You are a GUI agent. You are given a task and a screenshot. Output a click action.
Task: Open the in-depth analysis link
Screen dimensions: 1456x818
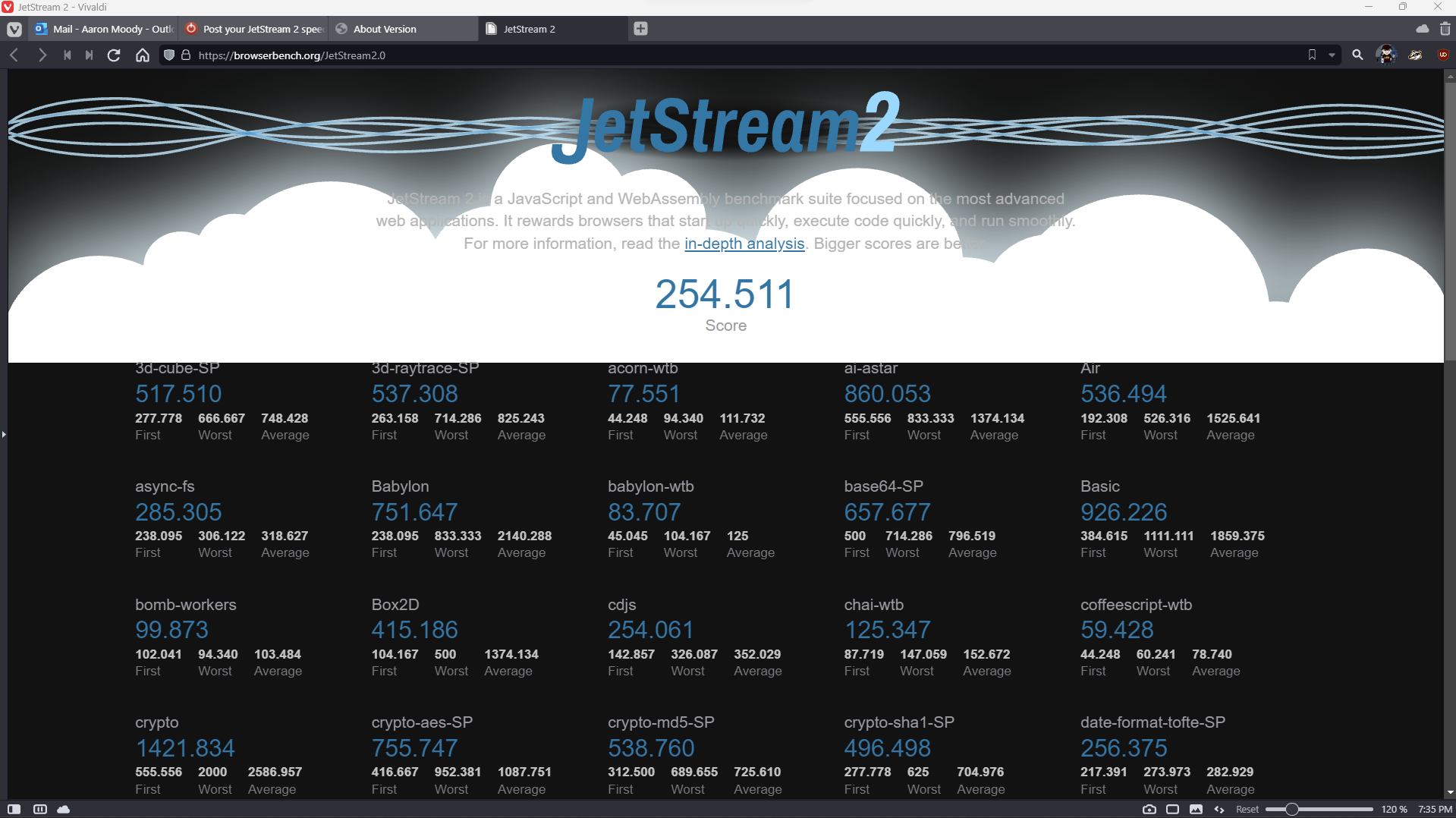coord(744,244)
